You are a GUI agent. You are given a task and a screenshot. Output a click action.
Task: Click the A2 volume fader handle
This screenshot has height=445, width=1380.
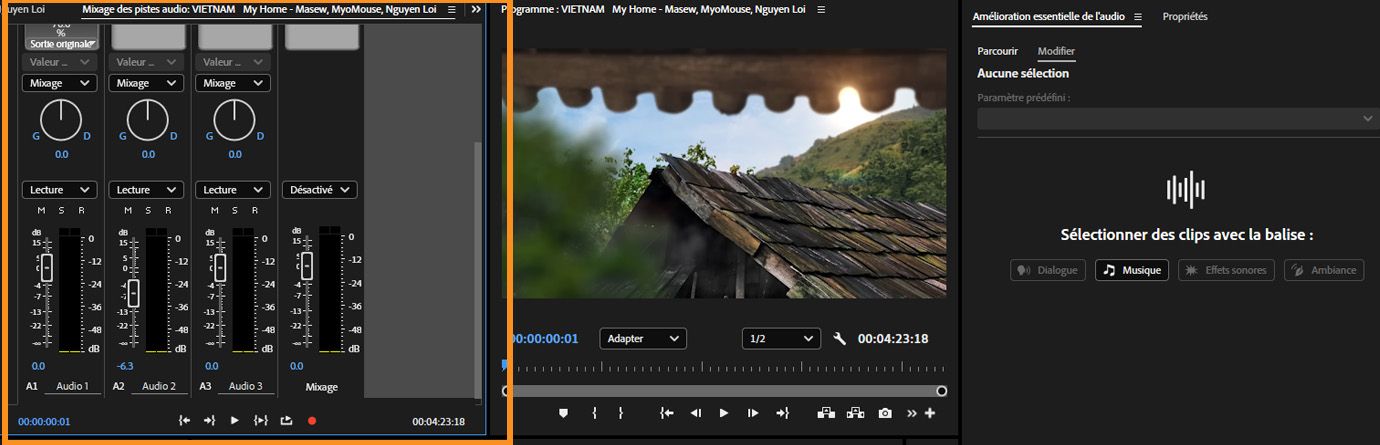[132, 293]
